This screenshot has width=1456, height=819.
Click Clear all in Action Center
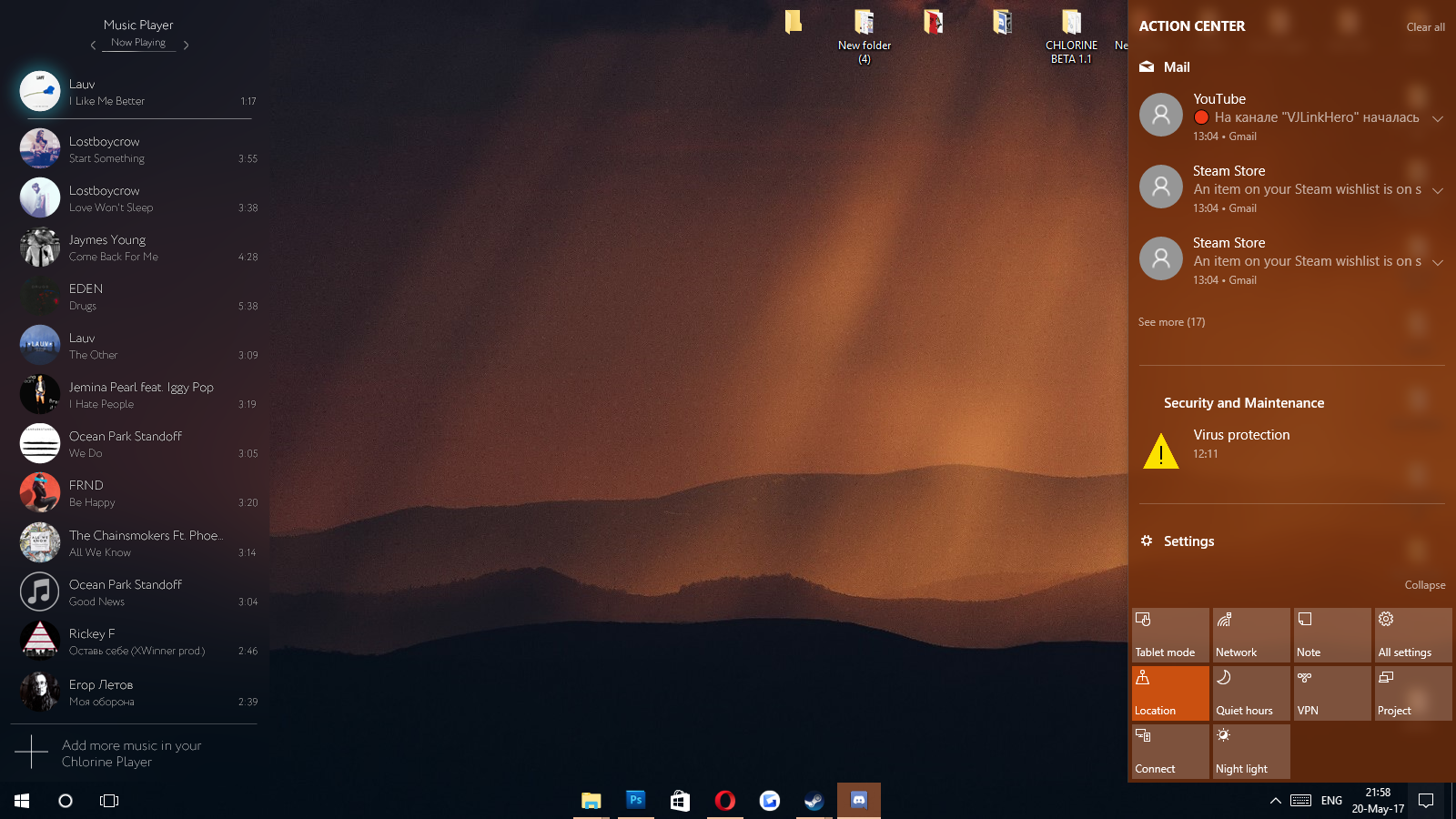tap(1425, 27)
